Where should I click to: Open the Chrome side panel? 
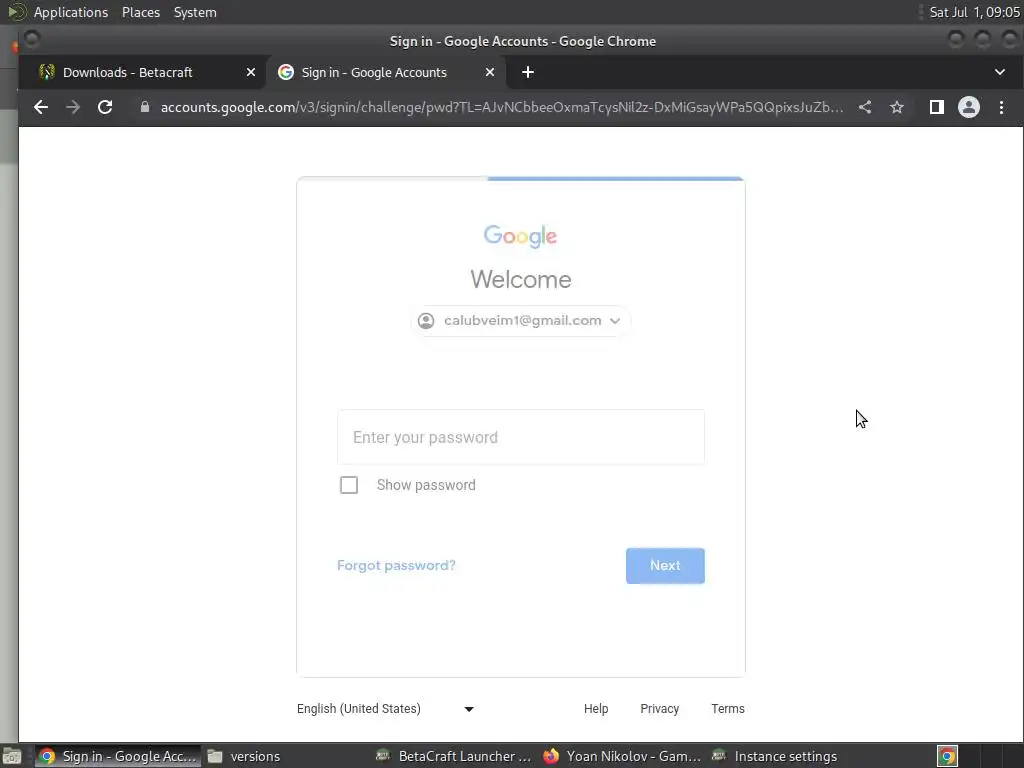tap(936, 107)
